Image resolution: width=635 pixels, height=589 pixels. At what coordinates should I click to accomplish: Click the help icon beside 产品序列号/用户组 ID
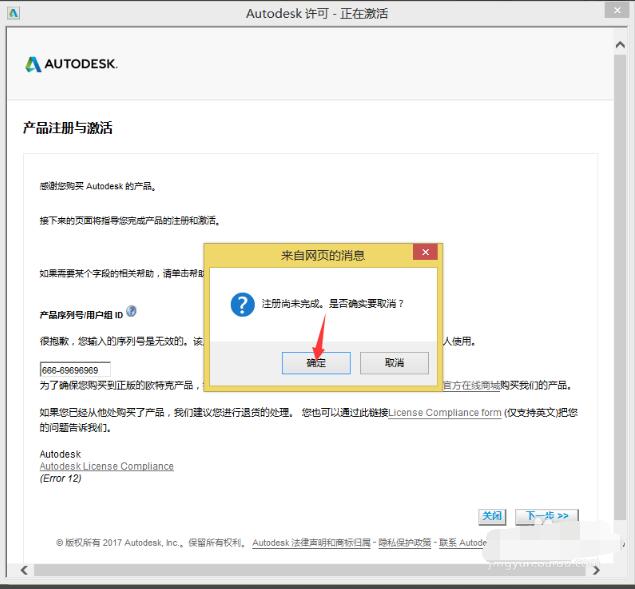[x=131, y=311]
